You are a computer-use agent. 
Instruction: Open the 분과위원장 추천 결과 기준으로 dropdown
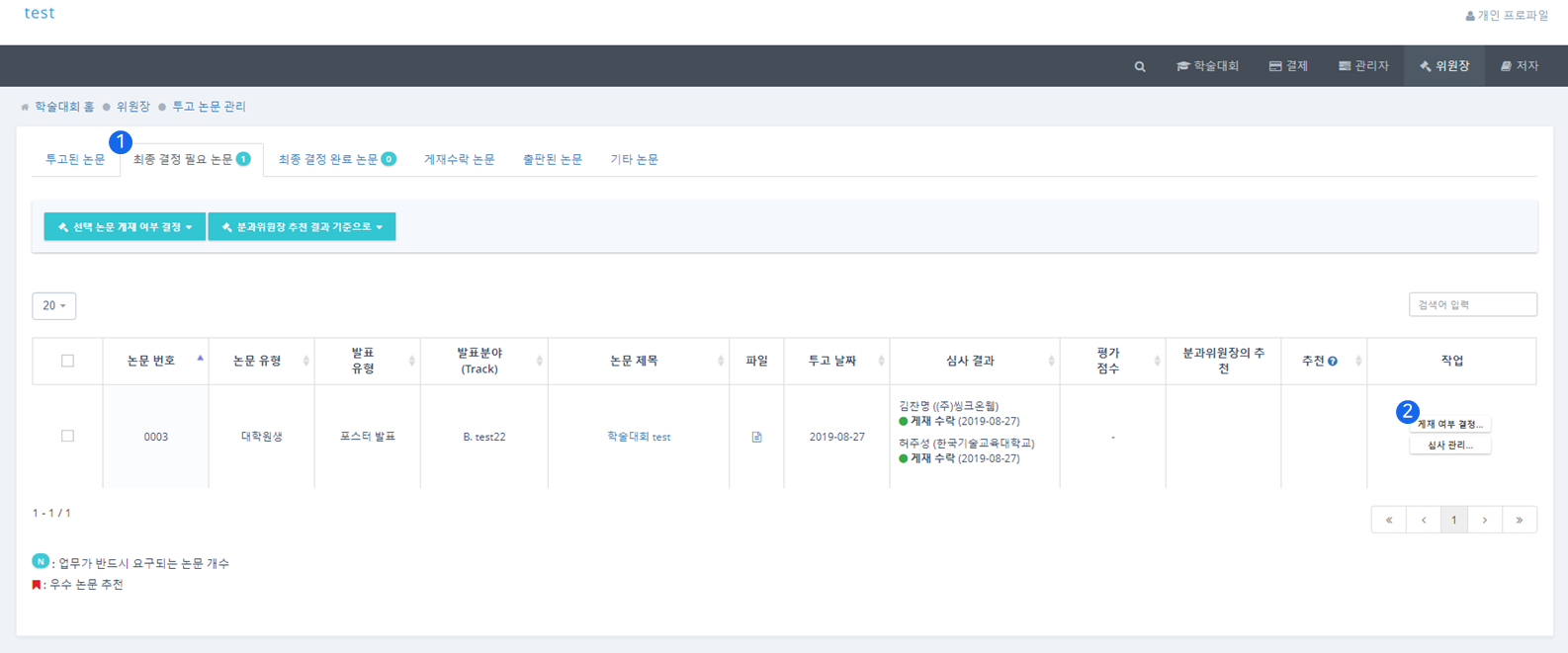tap(302, 226)
